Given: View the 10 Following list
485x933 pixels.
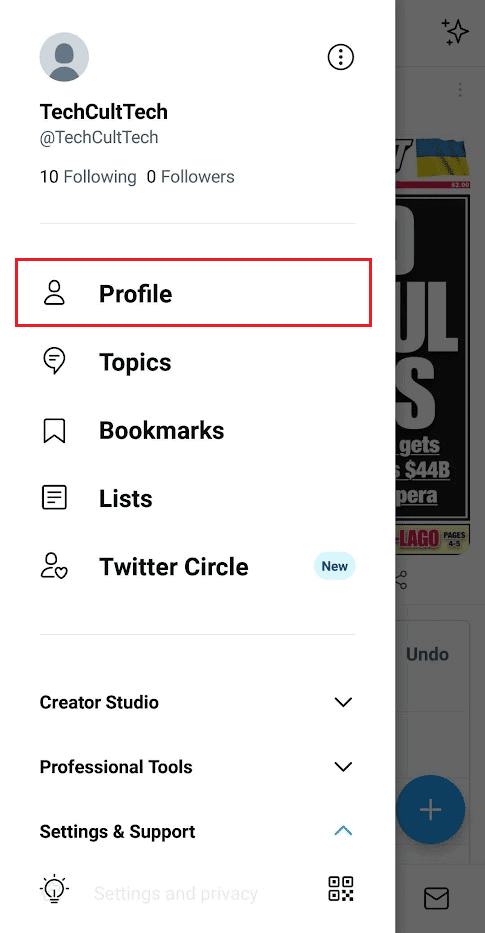Looking at the screenshot, I should pyautogui.click(x=88, y=177).
